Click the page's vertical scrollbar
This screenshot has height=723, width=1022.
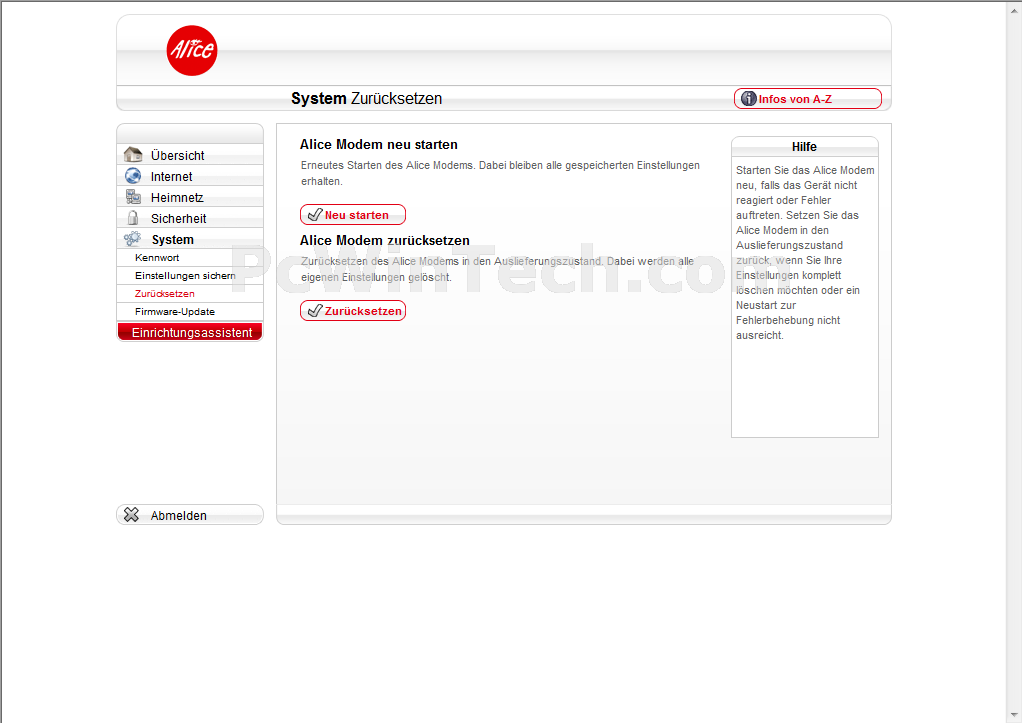tap(1014, 361)
